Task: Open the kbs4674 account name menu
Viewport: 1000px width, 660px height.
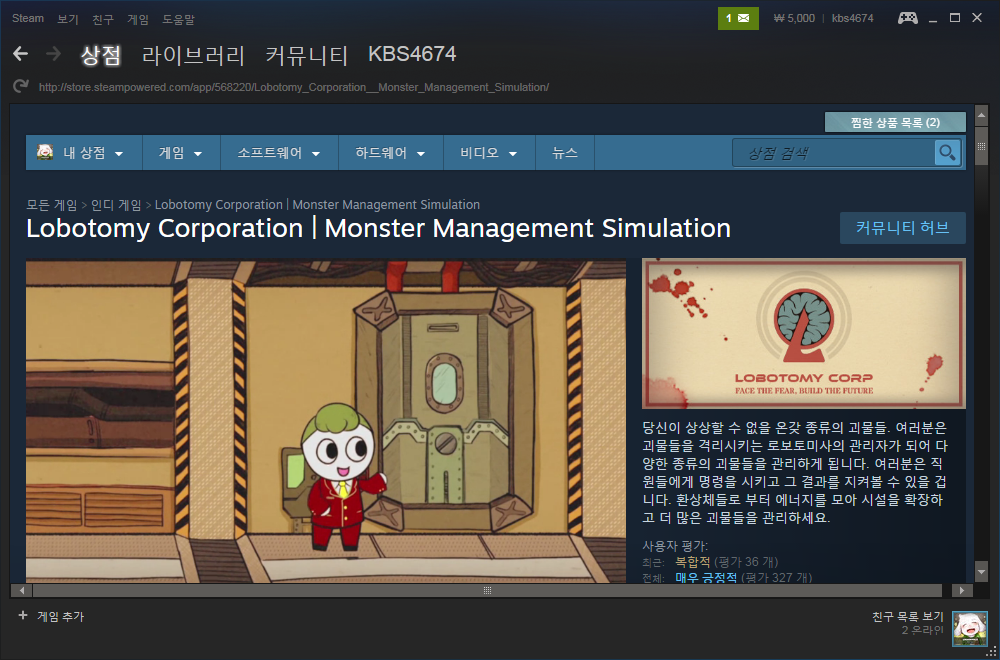Action: pos(853,18)
